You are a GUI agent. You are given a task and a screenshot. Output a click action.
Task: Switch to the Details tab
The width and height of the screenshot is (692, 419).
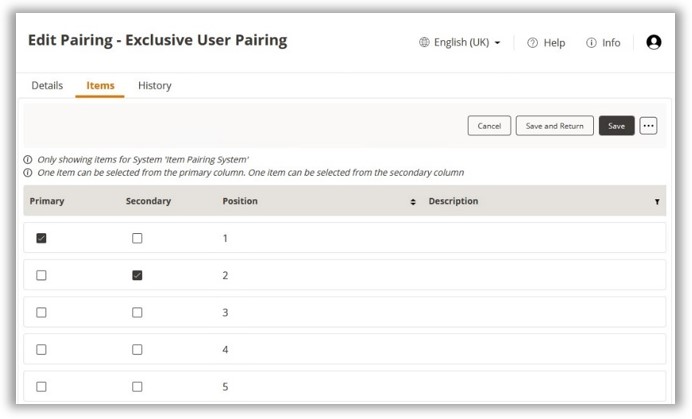coord(47,85)
